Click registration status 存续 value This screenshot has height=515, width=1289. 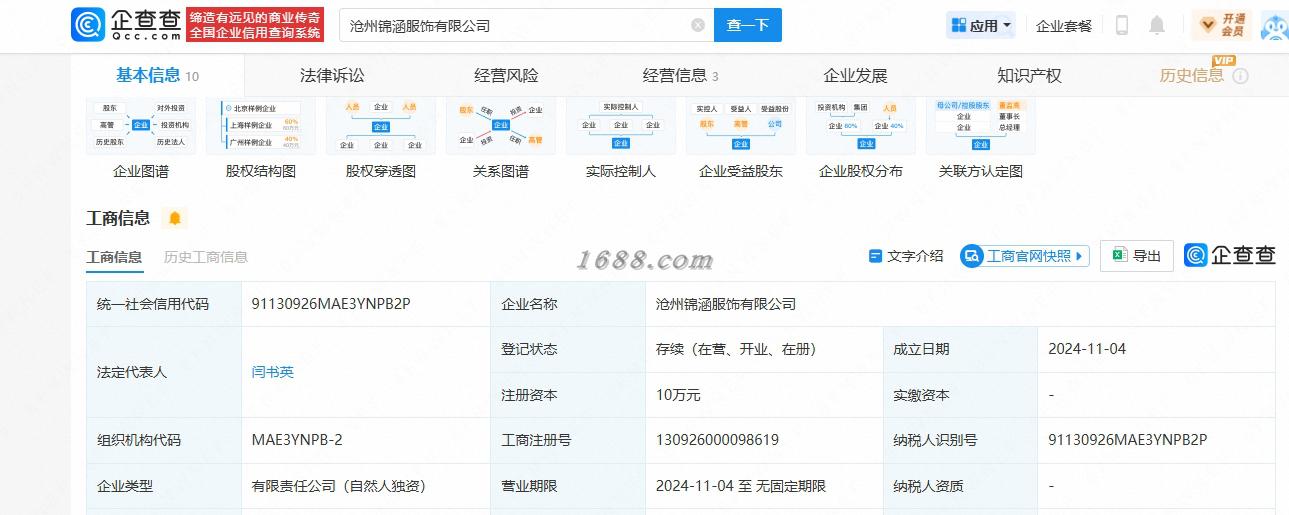pos(736,349)
